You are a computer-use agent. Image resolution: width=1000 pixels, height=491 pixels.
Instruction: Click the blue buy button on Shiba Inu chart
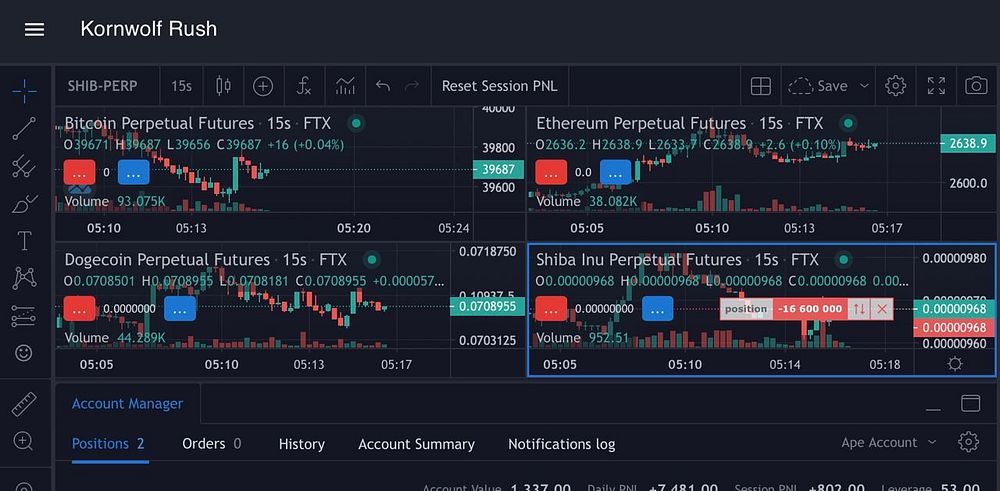coord(658,309)
